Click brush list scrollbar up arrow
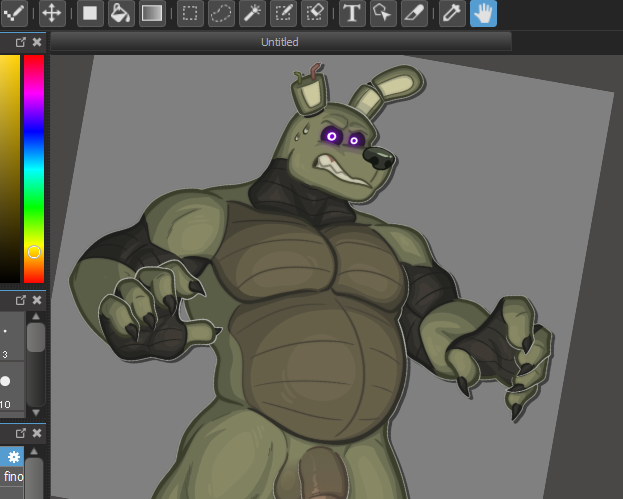Viewport: 623px width, 499px height. click(x=34, y=451)
